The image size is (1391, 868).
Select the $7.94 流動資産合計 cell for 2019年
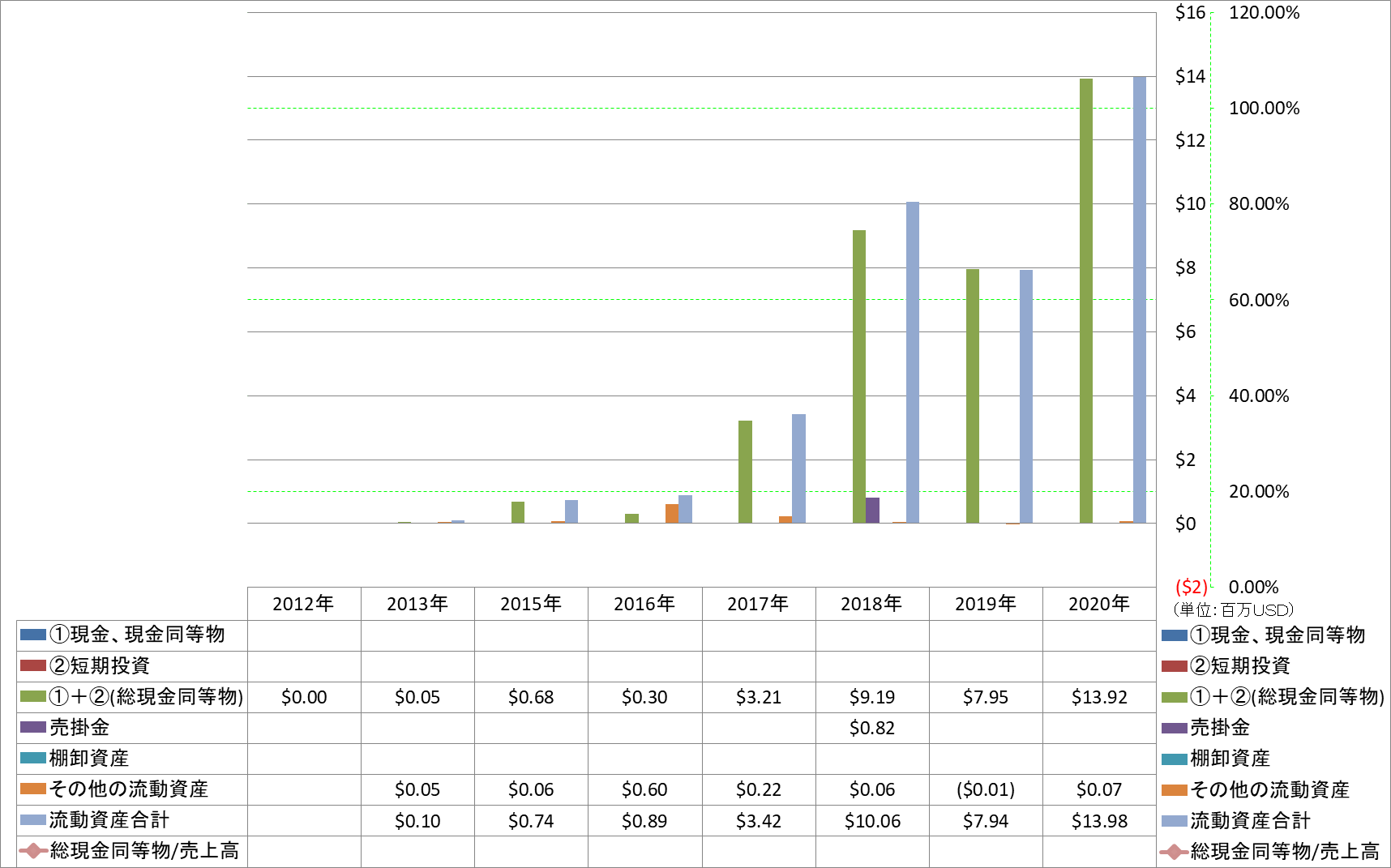[986, 821]
